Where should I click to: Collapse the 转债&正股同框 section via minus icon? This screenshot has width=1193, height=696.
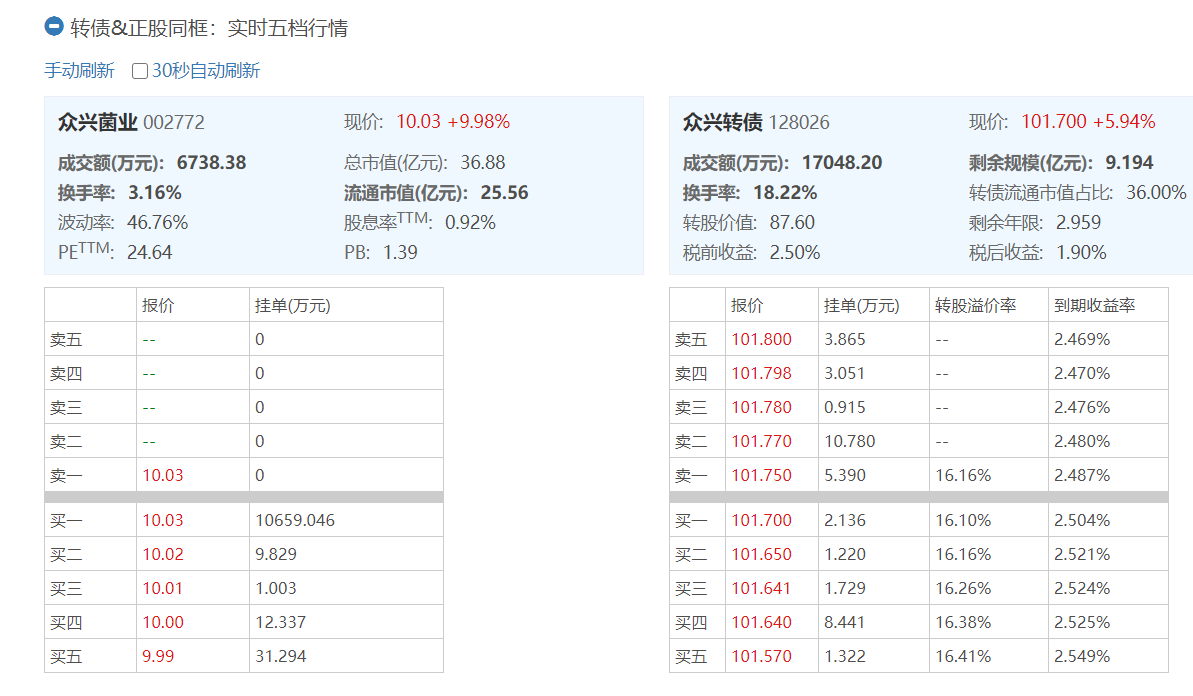coord(54,27)
